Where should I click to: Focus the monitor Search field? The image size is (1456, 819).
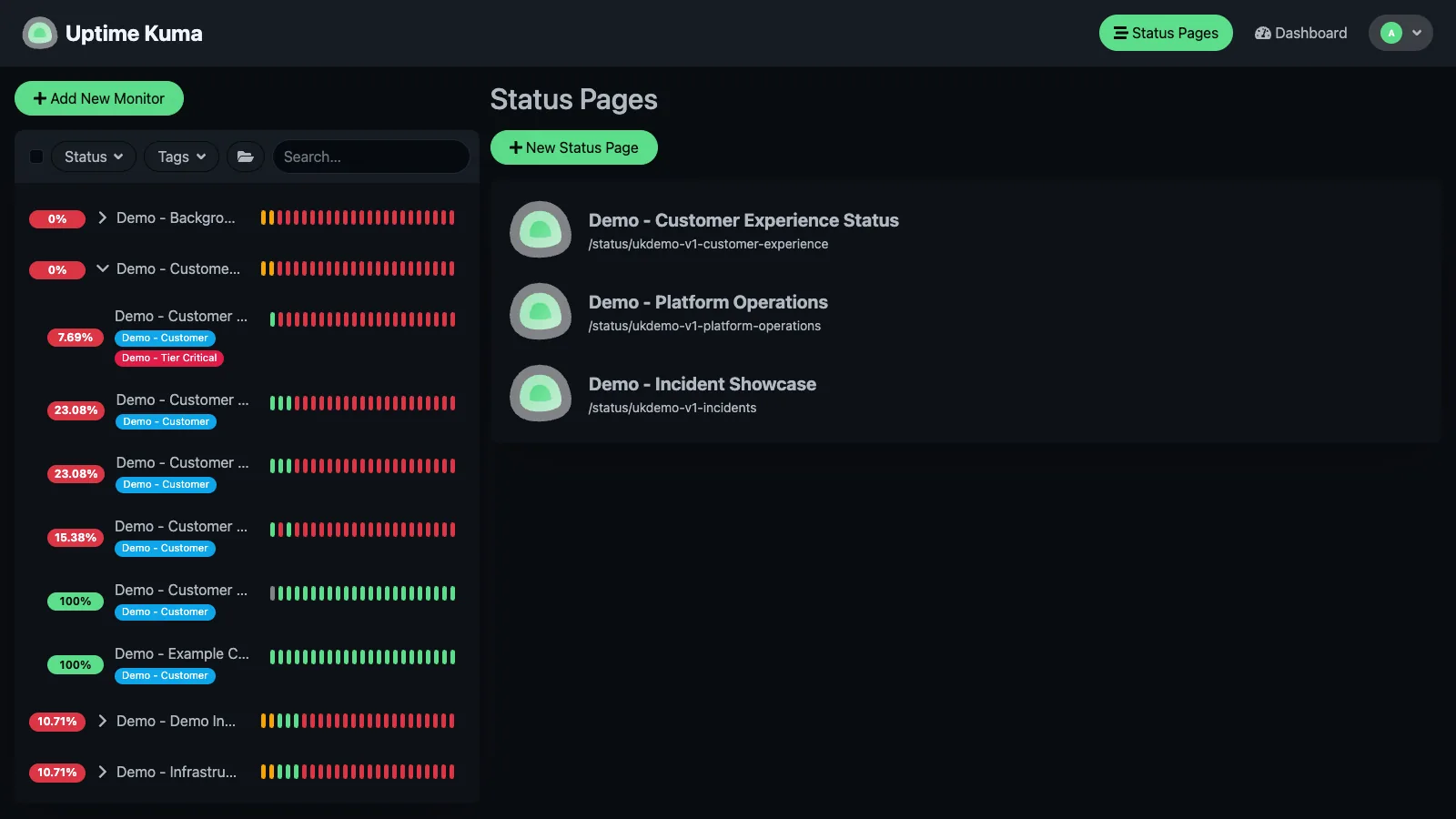tap(371, 157)
